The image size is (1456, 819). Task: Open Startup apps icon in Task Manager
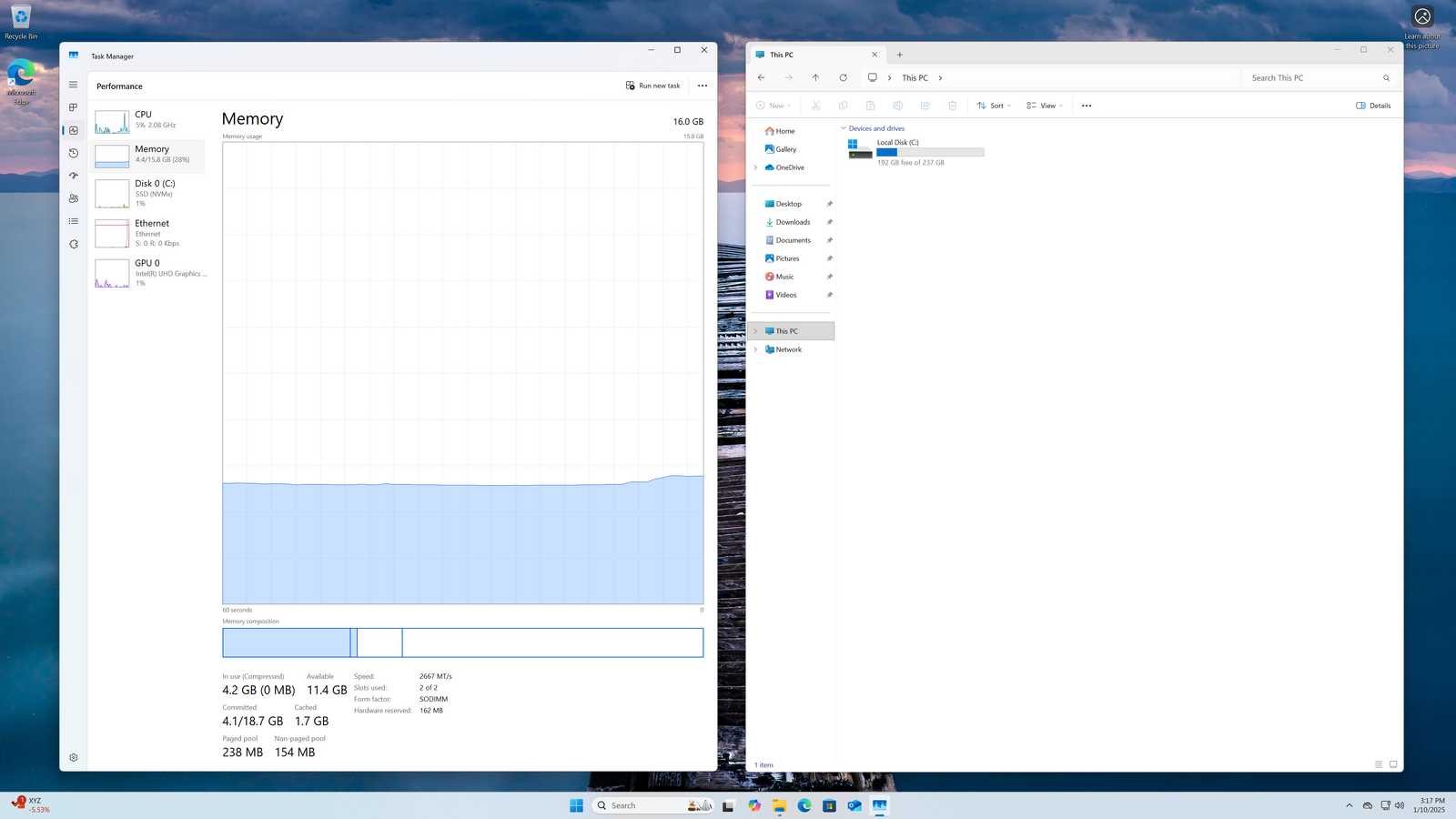click(x=74, y=176)
